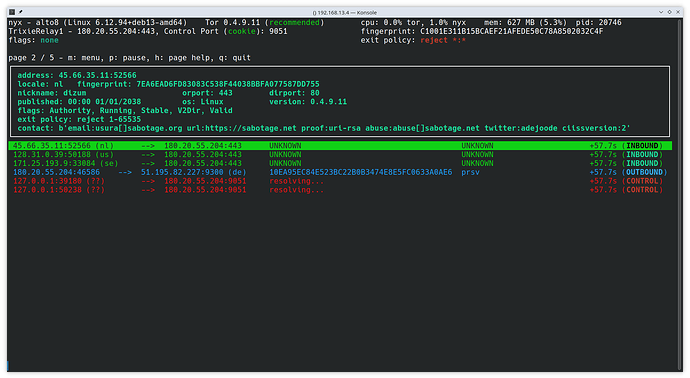Select the highlighted 45.66.35.11:52566 inbound connection
The image size is (690, 378).
pyautogui.click(x=340, y=146)
